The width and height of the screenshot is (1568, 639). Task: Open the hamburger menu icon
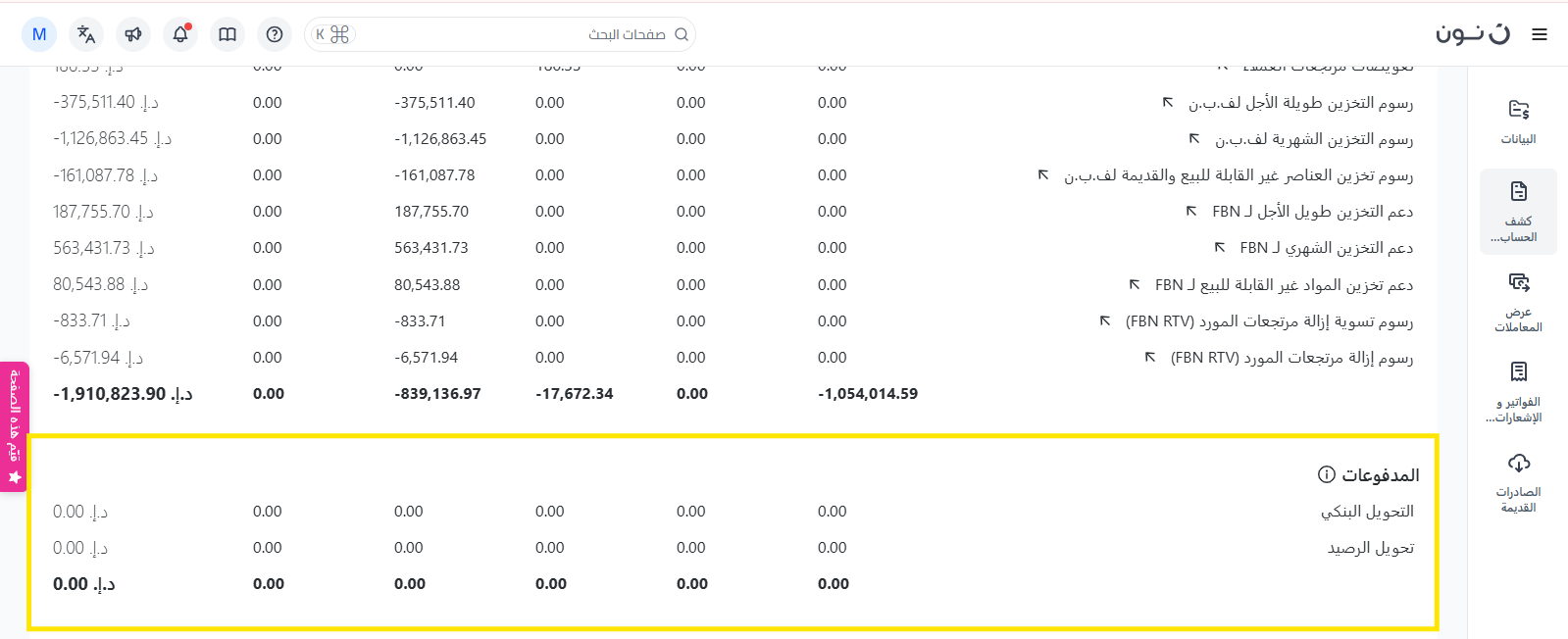coord(1540,34)
